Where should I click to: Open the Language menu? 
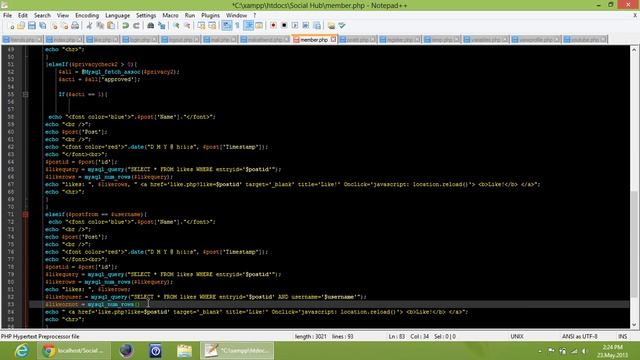click(117, 15)
